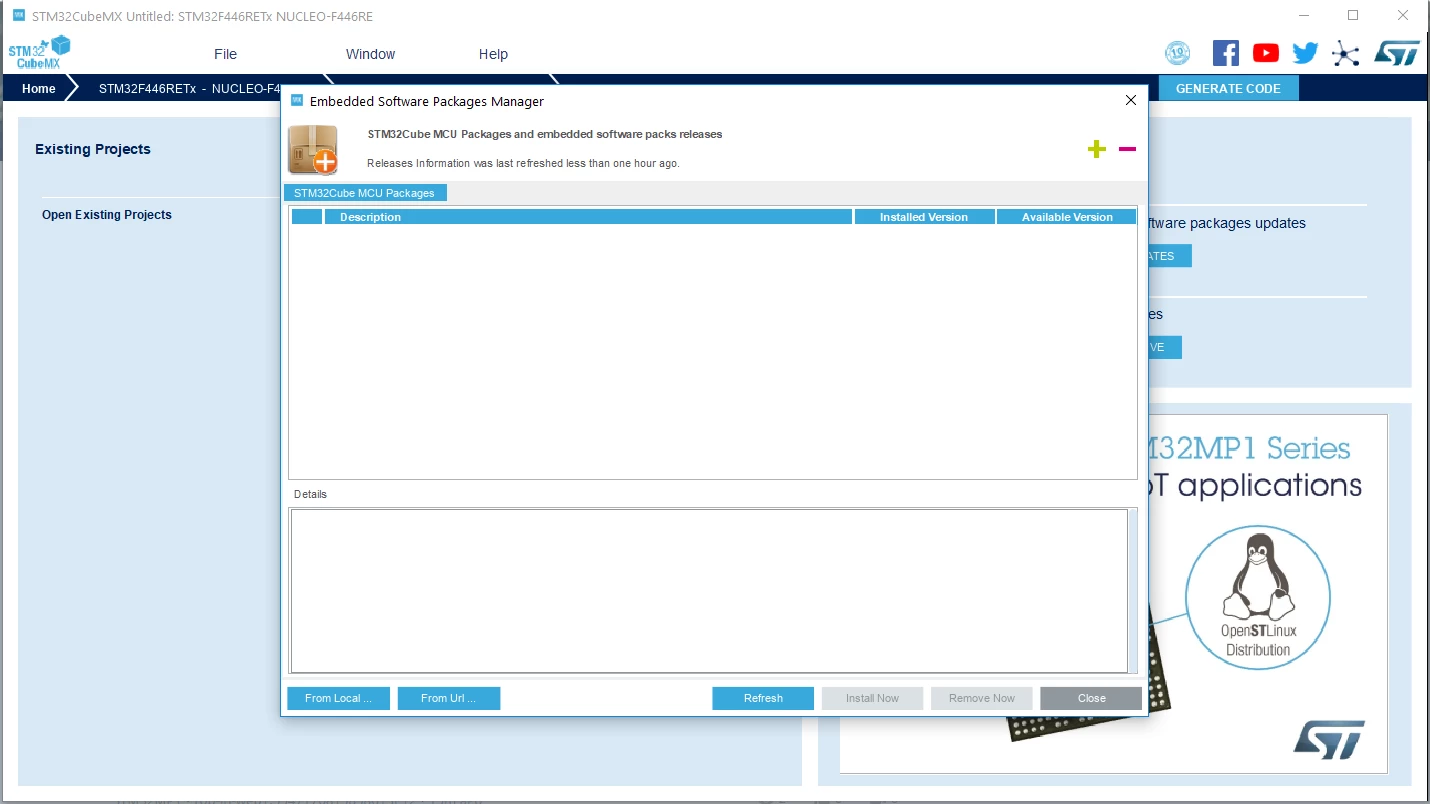Open the YouTube link icon

point(1265,53)
